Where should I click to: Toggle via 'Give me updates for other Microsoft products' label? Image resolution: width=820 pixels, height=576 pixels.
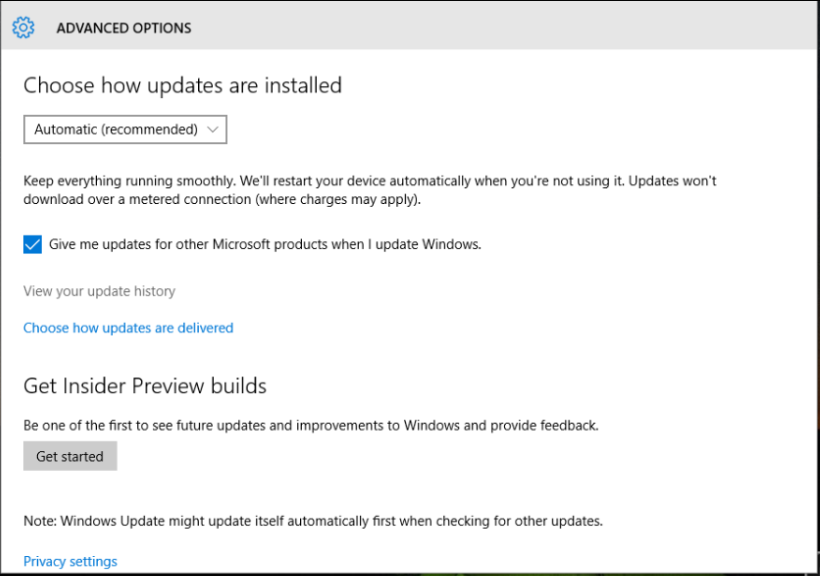pos(265,244)
